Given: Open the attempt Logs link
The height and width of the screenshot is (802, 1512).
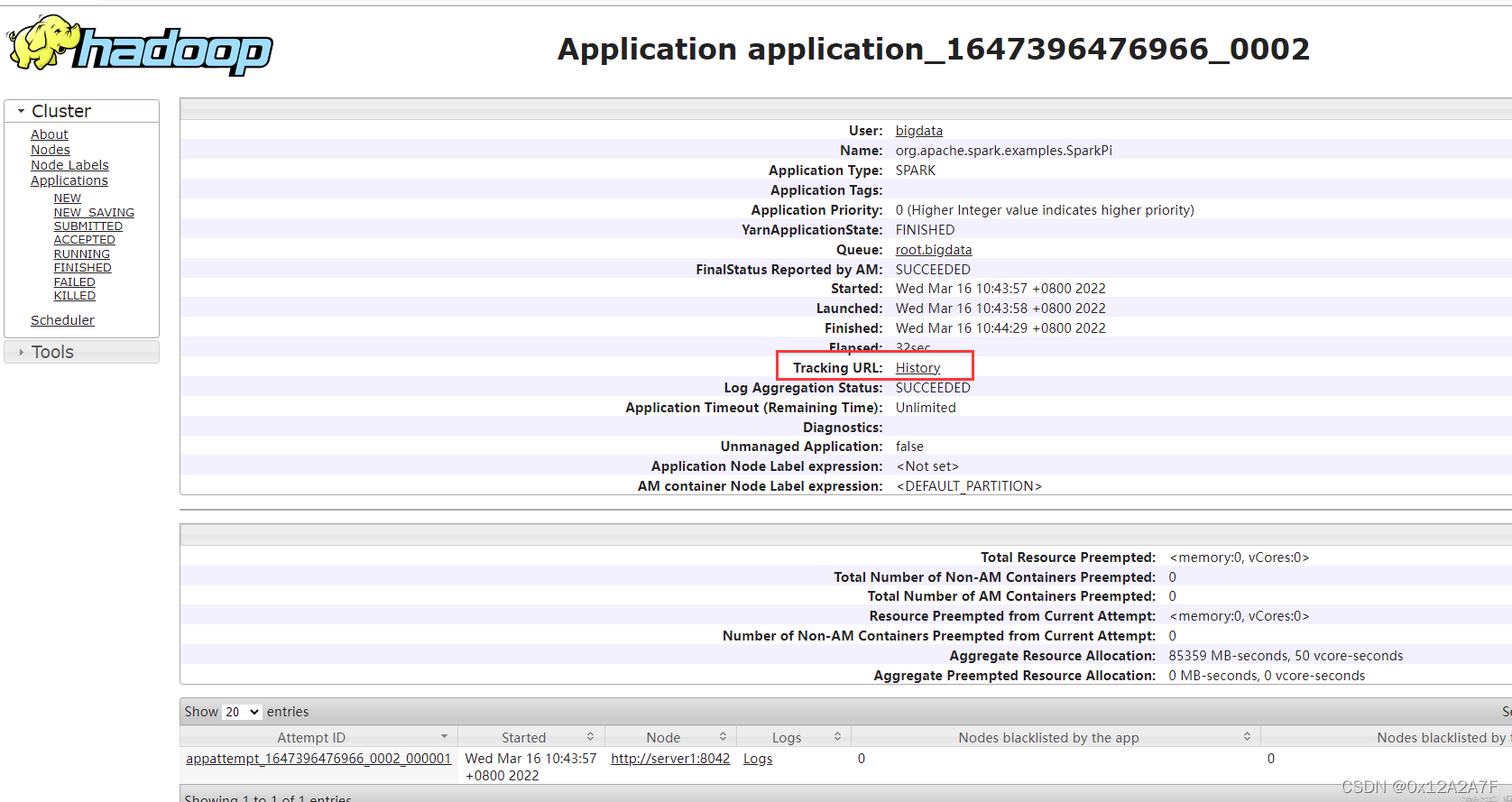Looking at the screenshot, I should (758, 759).
